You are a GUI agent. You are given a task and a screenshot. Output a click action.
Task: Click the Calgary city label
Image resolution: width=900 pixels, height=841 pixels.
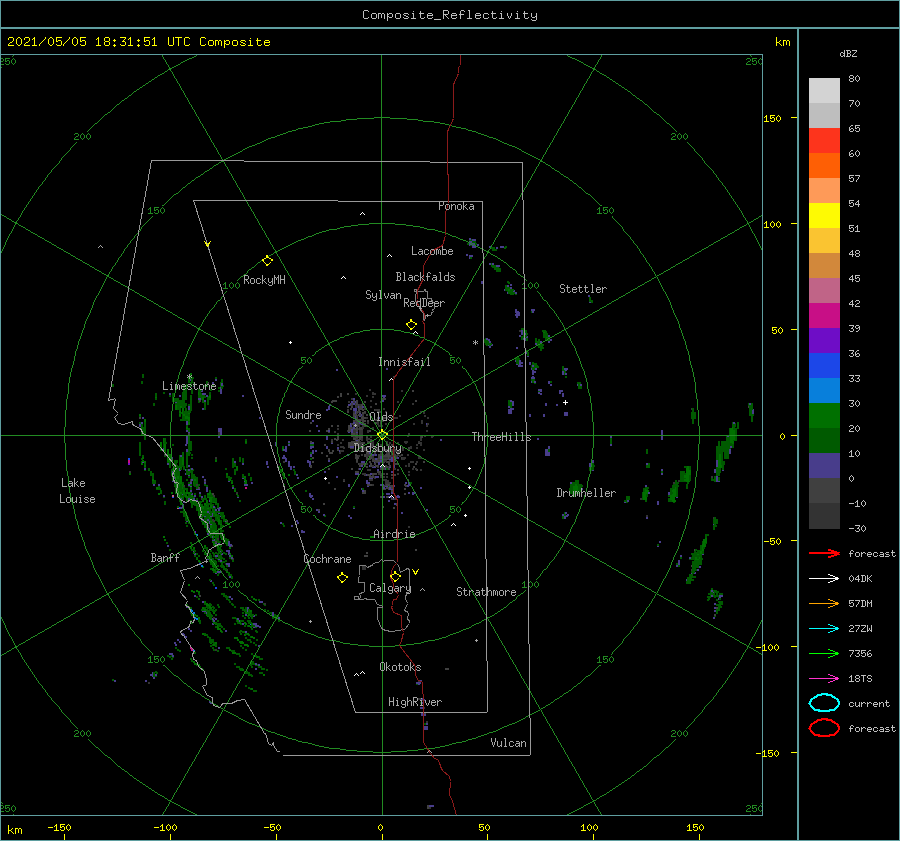pyautogui.click(x=390, y=588)
